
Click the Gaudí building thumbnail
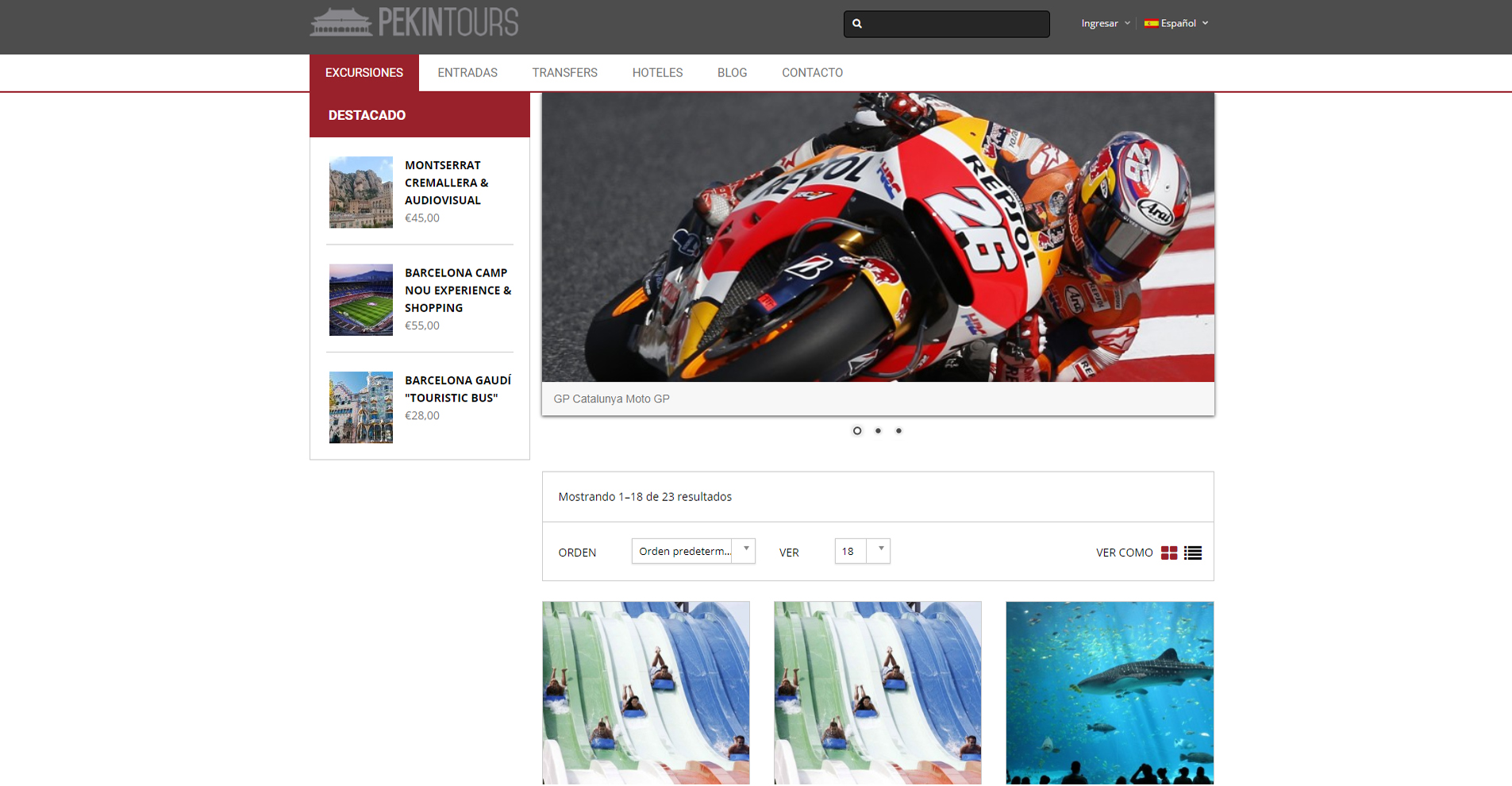click(361, 407)
